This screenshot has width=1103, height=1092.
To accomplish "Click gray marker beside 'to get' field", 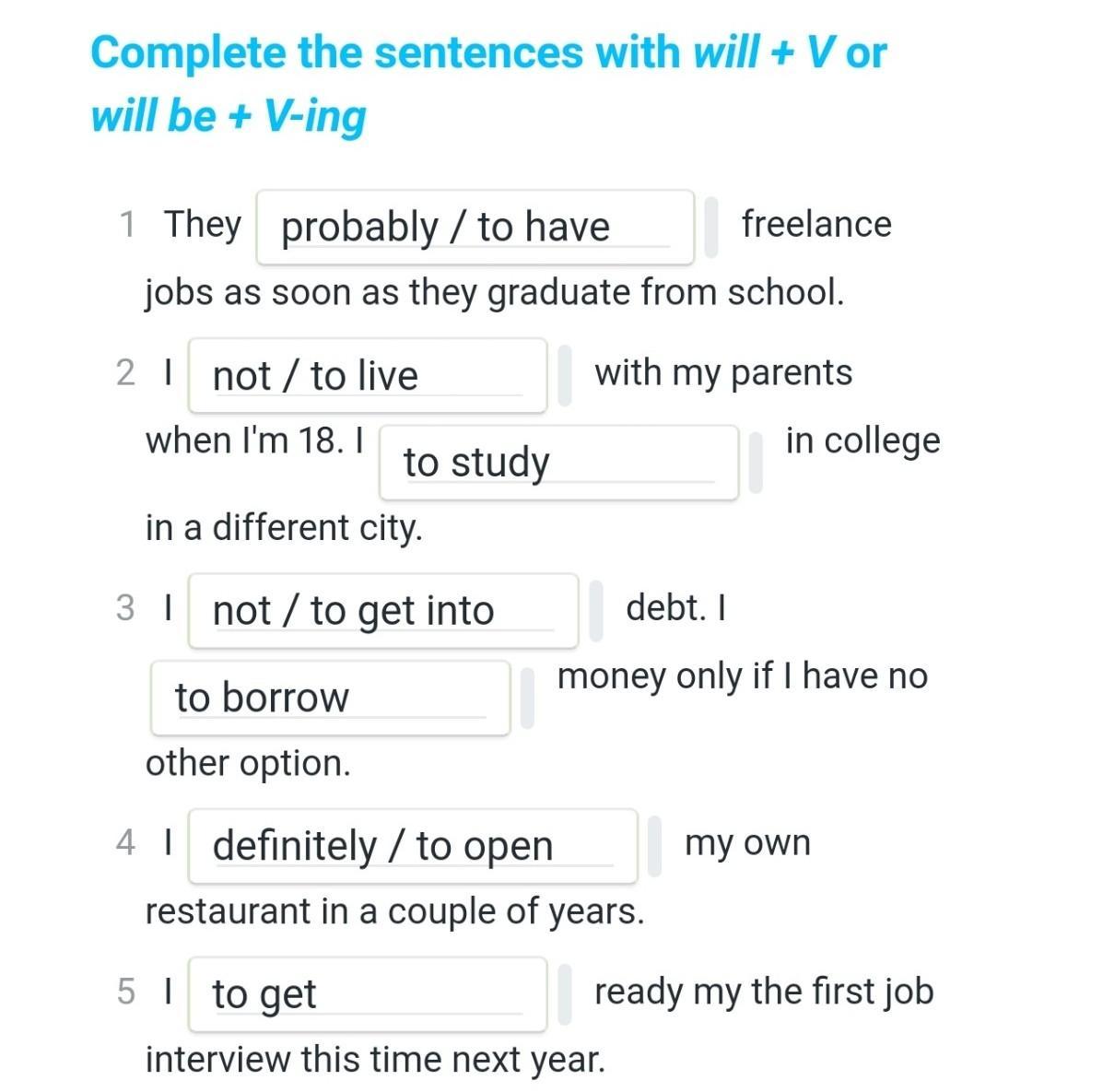I will coord(564,995).
